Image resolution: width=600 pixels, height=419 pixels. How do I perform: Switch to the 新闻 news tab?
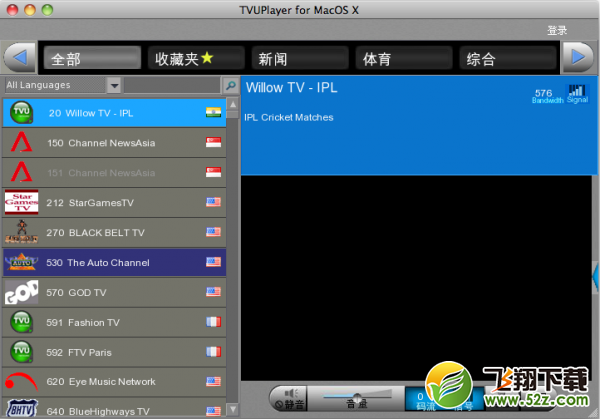[300, 58]
